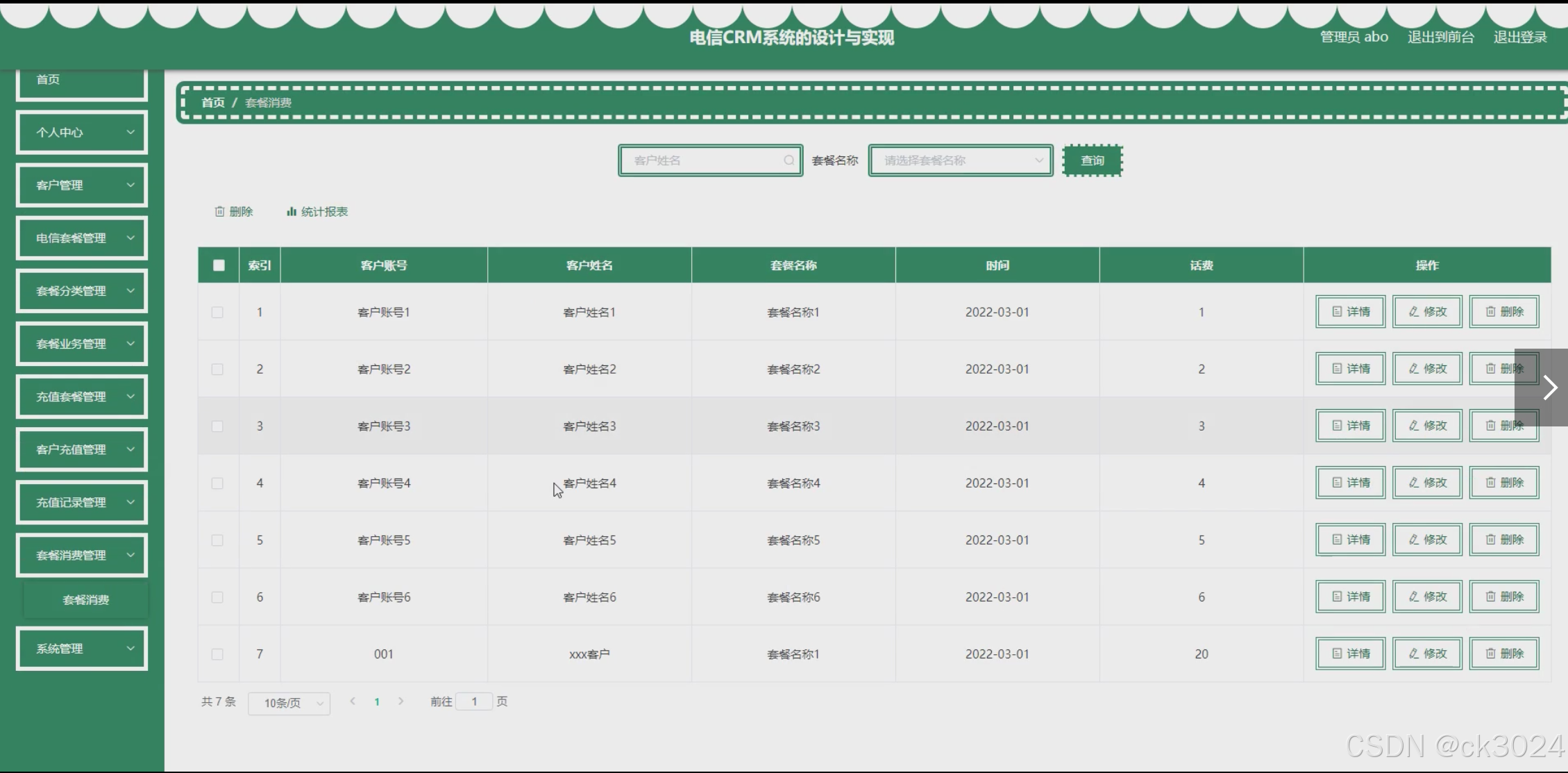This screenshot has height=773, width=1568.
Task: Change the 10条/页 page size dropdown
Action: tap(289, 703)
